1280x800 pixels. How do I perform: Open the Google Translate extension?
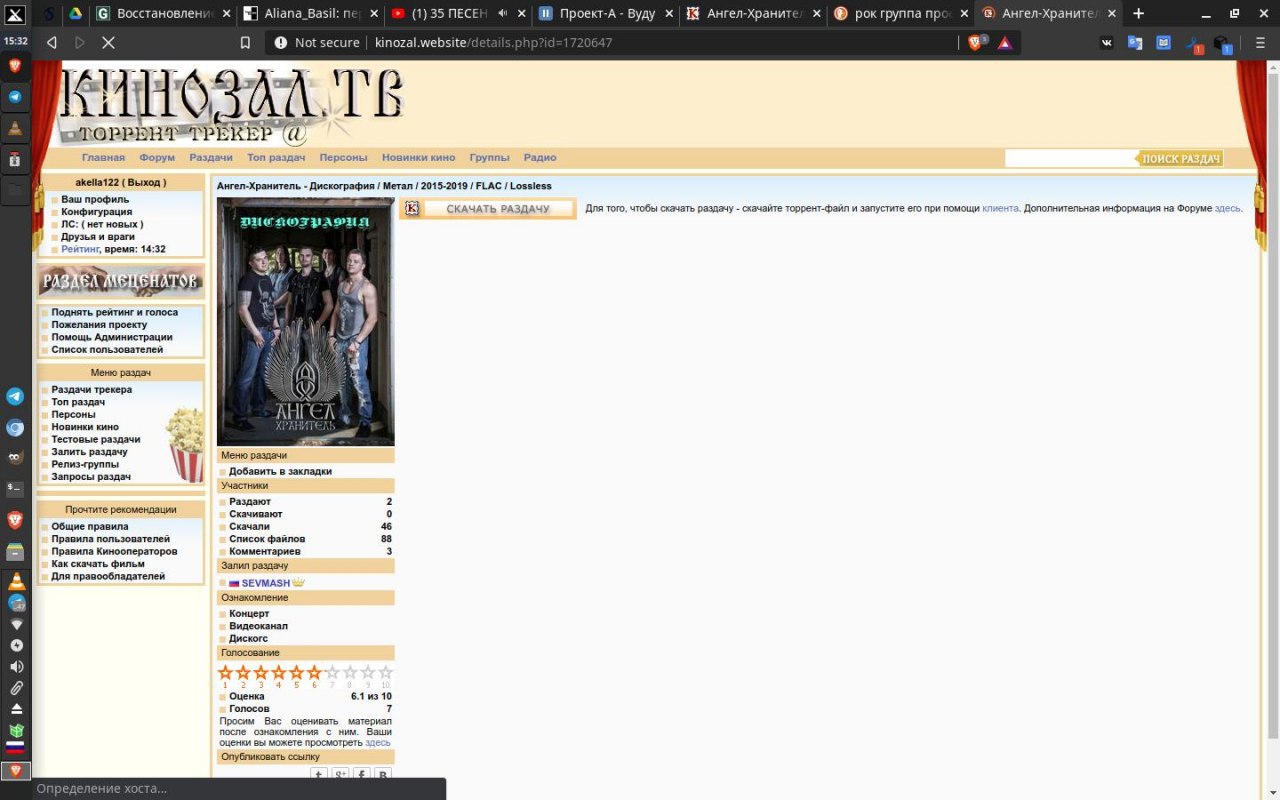click(1135, 43)
